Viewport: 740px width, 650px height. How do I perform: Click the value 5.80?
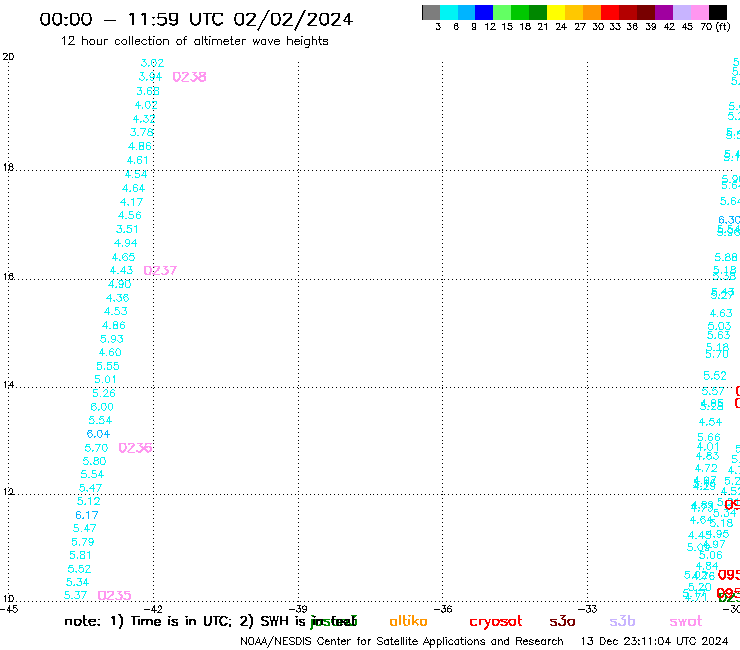tap(94, 461)
